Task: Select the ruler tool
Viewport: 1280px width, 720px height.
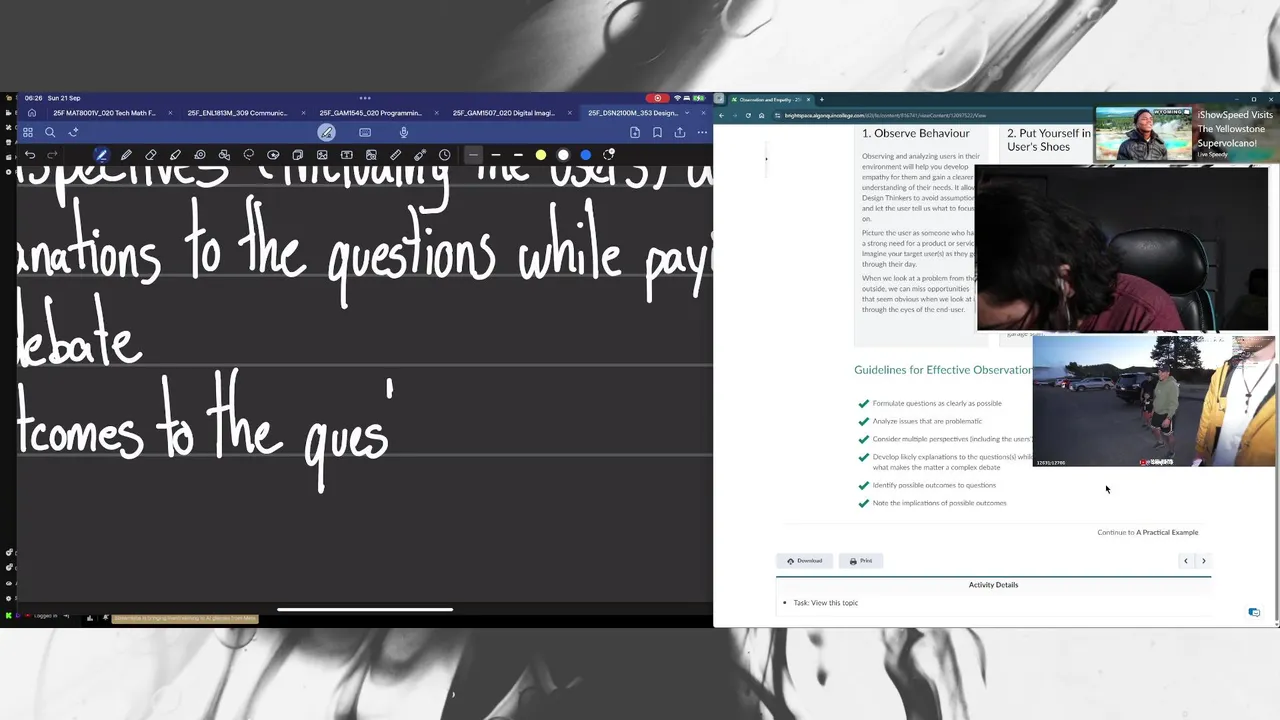Action: pyautogui.click(x=396, y=155)
